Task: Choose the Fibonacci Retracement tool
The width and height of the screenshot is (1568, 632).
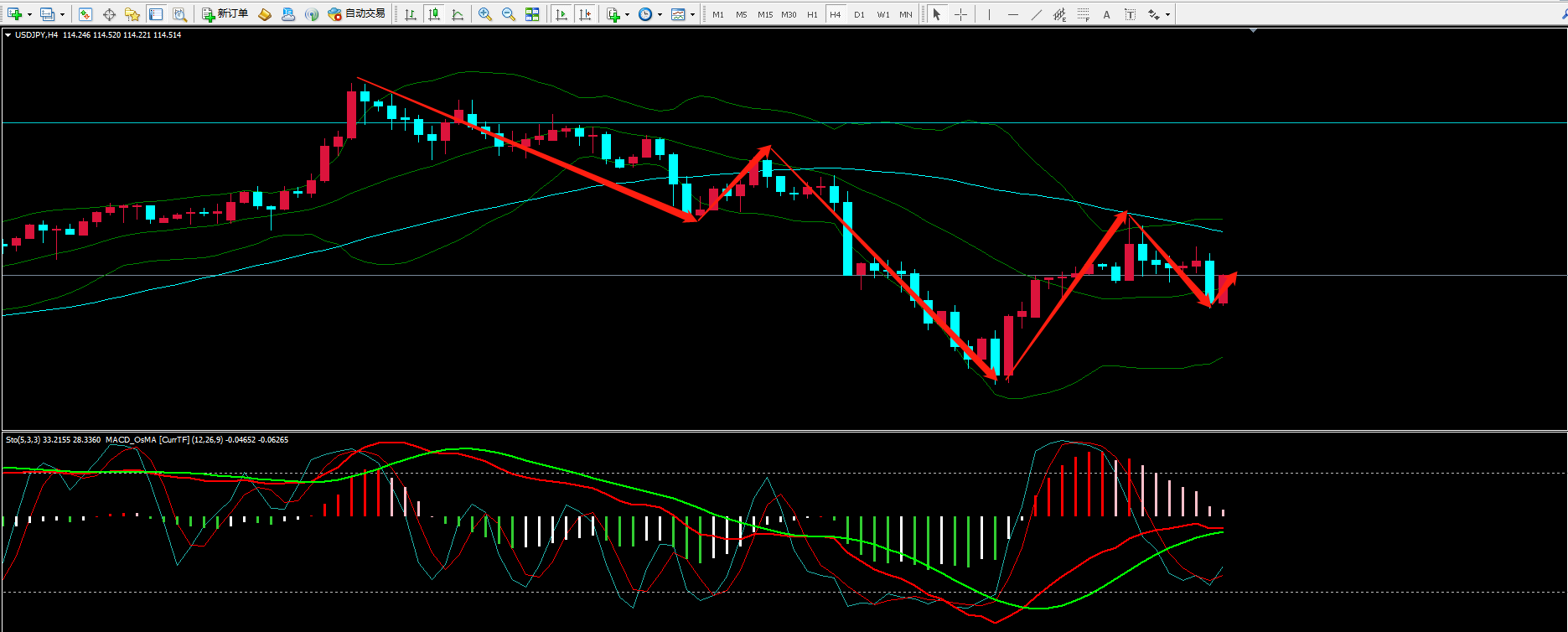Action: [x=1084, y=14]
